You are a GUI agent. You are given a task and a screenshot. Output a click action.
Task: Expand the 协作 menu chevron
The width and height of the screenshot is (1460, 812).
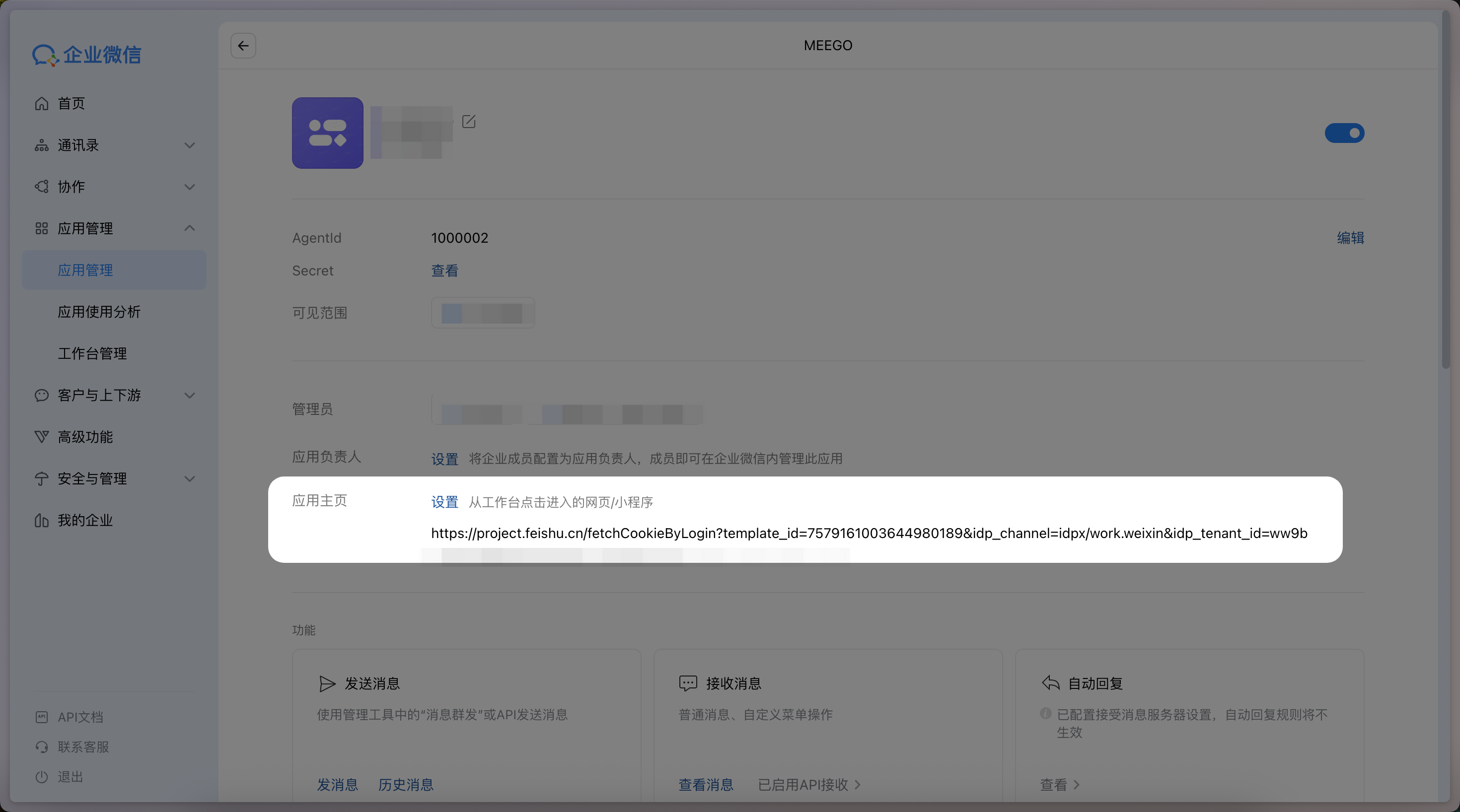pos(190,187)
